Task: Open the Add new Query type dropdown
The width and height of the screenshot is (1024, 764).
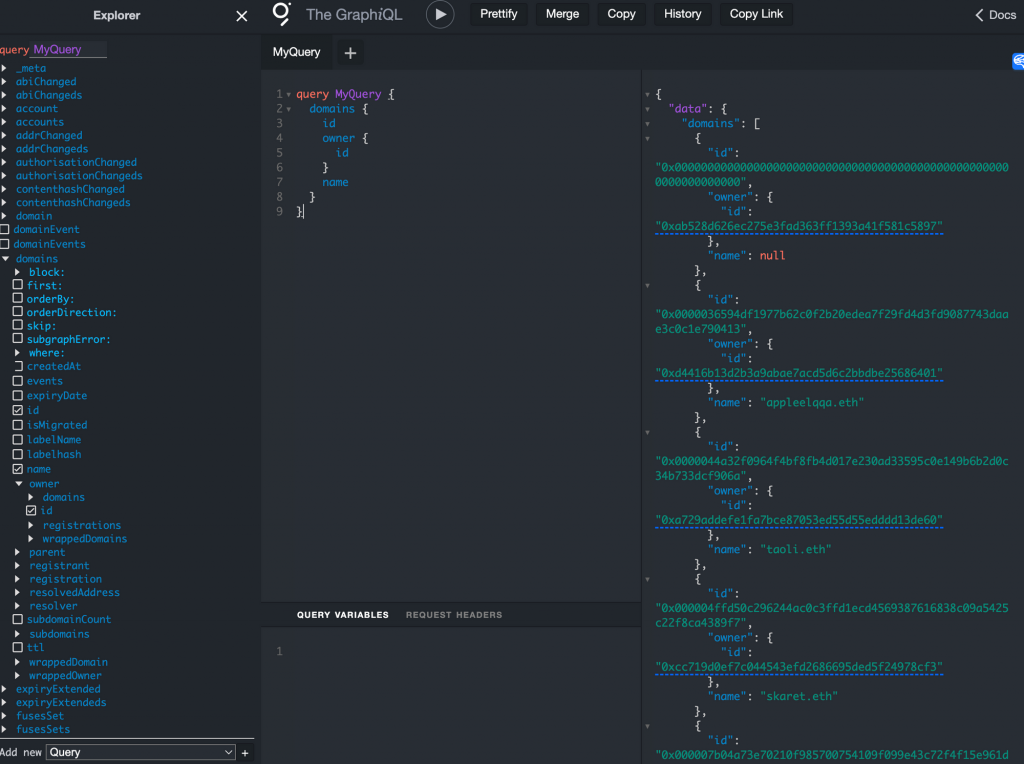Action: pos(141,752)
